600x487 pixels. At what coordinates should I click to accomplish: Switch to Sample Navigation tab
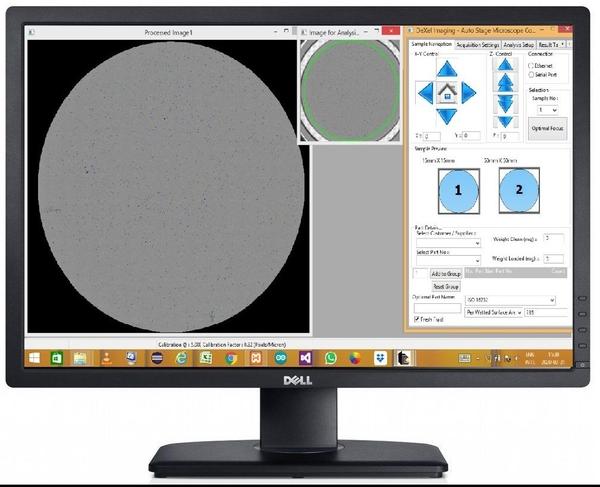[x=431, y=44]
